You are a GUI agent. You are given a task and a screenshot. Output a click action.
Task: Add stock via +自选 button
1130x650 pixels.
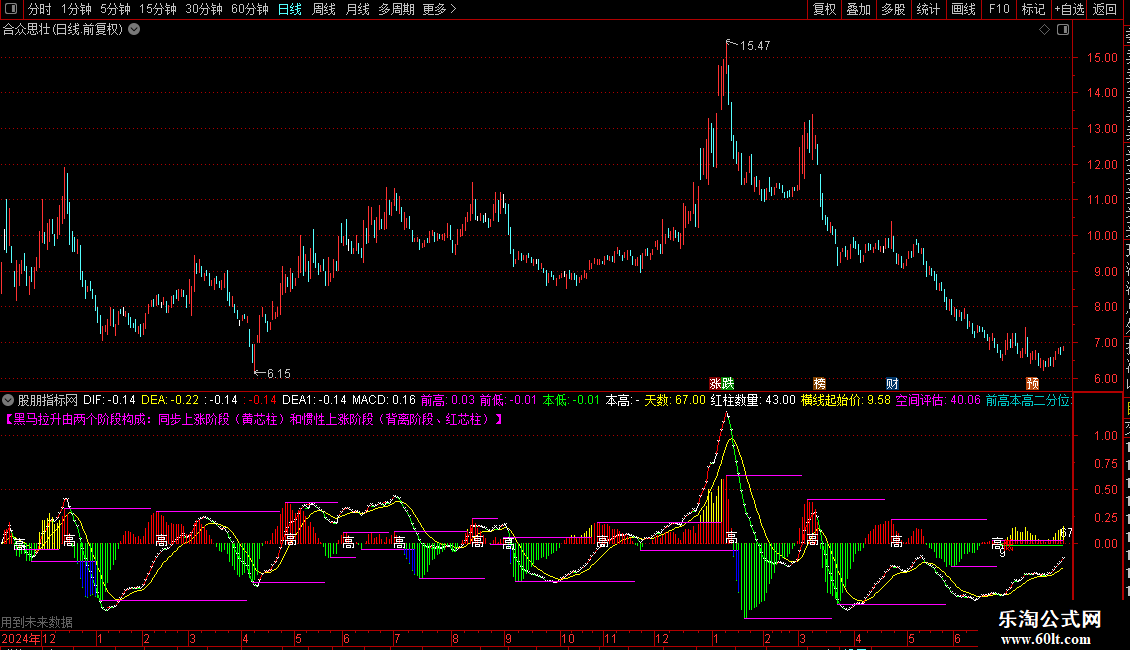[x=1069, y=9]
